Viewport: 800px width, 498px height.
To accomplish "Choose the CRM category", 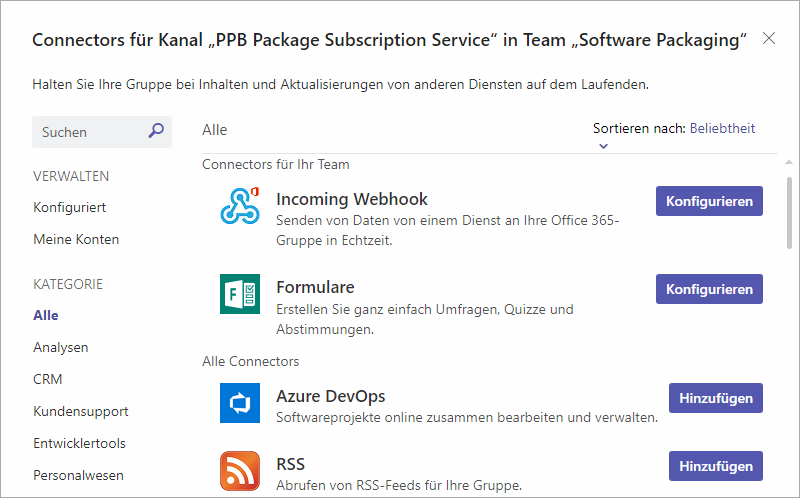I will [47, 379].
